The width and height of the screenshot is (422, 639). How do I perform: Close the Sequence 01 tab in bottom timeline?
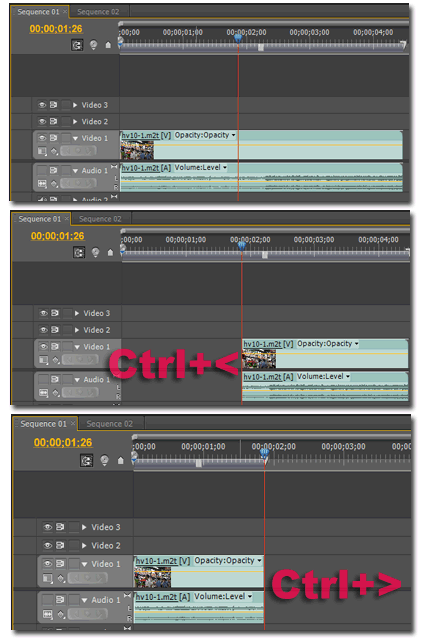73,424
